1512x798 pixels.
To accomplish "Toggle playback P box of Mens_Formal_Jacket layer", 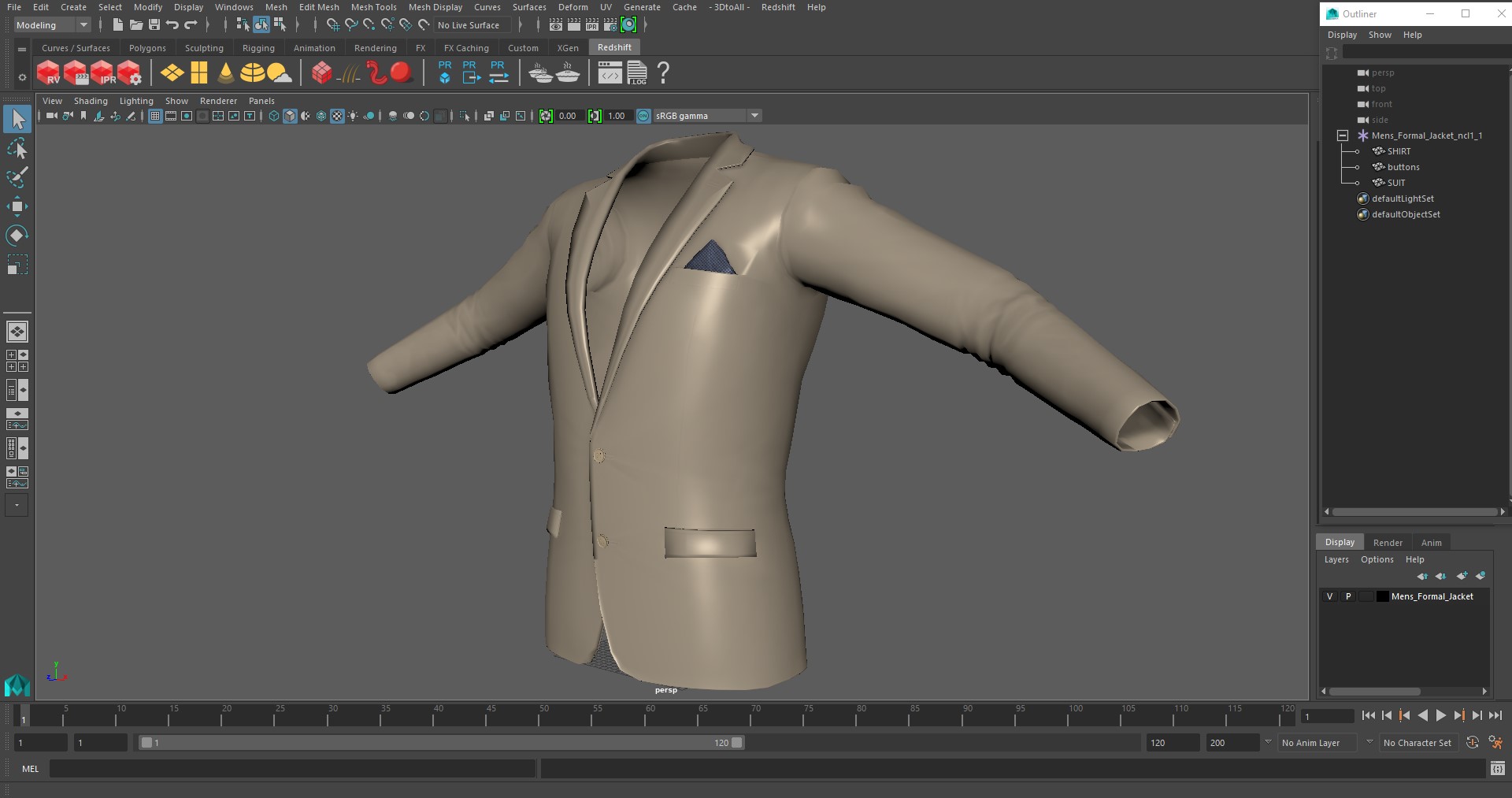I will 1348,596.
